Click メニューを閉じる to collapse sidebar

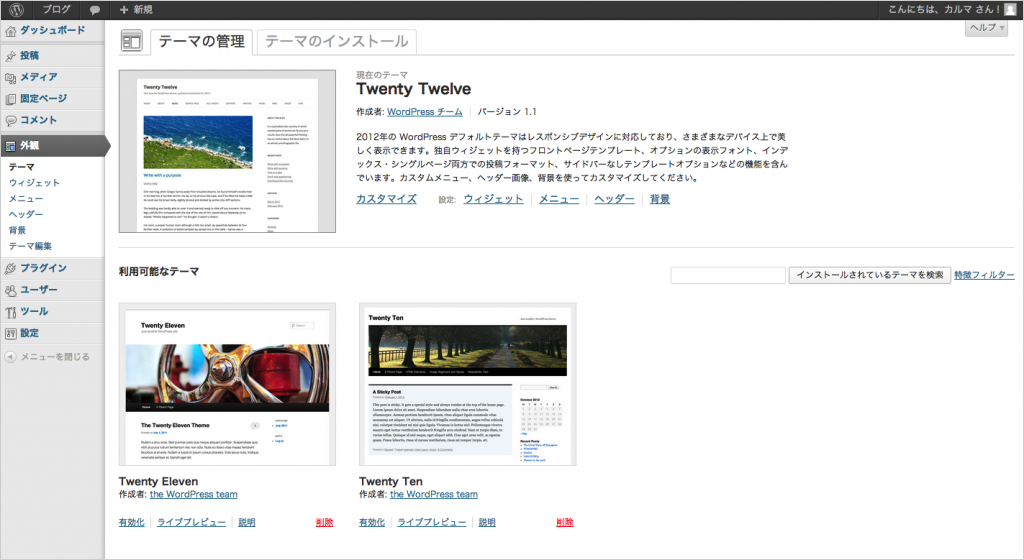(55, 357)
